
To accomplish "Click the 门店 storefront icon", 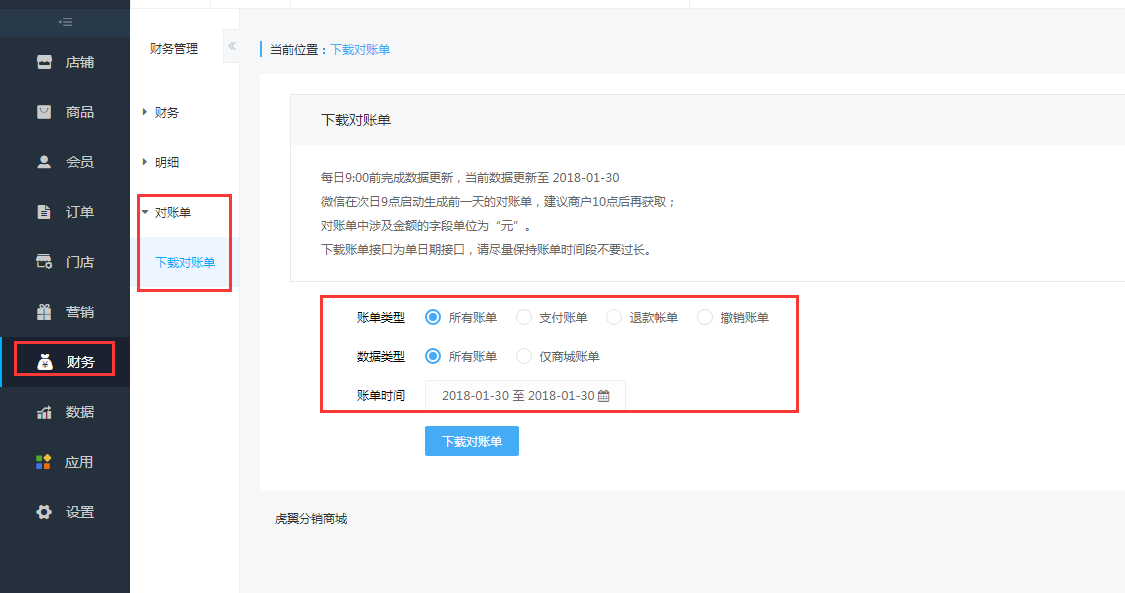I will coord(44,262).
